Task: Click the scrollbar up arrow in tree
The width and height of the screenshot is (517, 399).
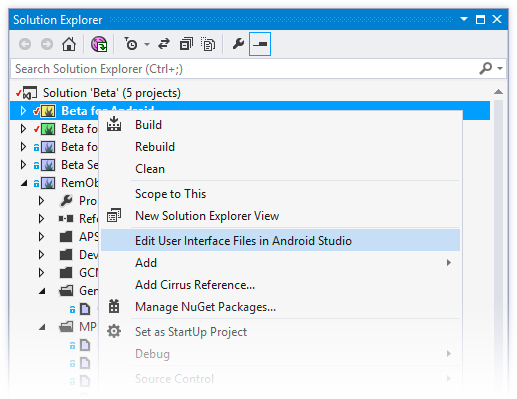Action: pos(498,92)
